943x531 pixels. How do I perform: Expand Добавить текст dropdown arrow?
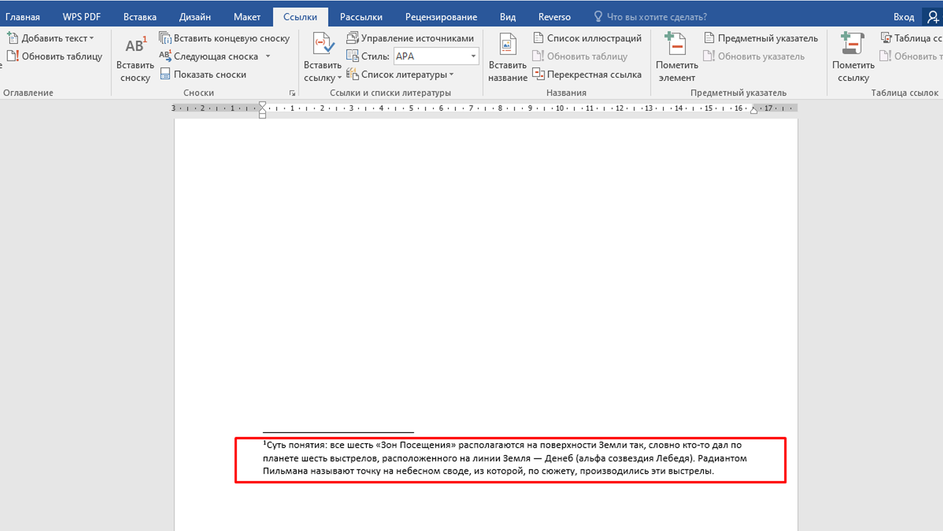click(91, 38)
